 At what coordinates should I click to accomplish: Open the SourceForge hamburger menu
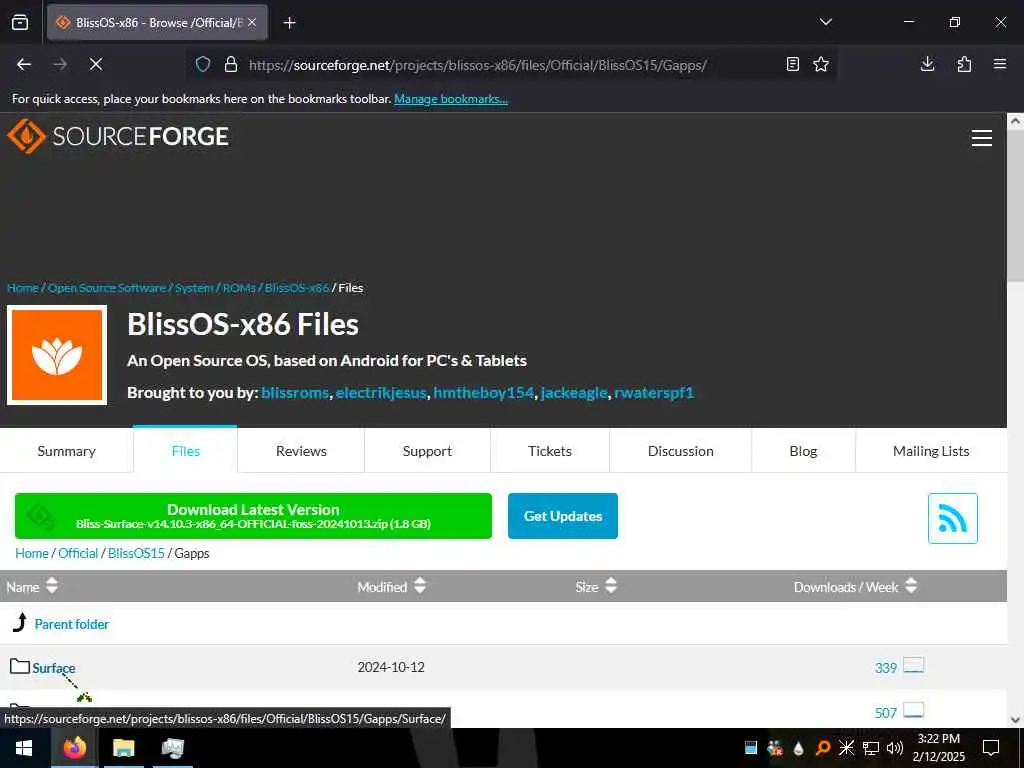pyautogui.click(x=982, y=138)
